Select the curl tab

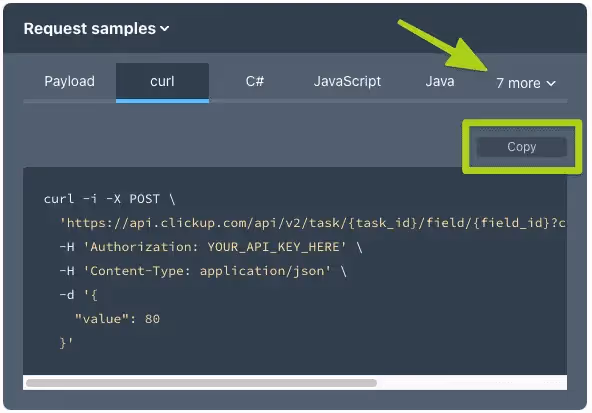click(162, 82)
